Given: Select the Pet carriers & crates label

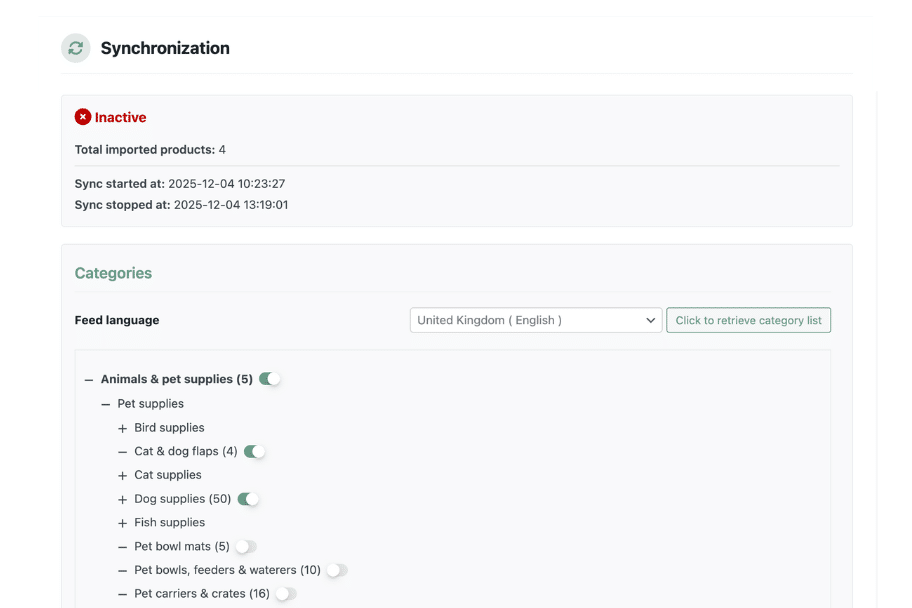Looking at the screenshot, I should [x=201, y=594].
